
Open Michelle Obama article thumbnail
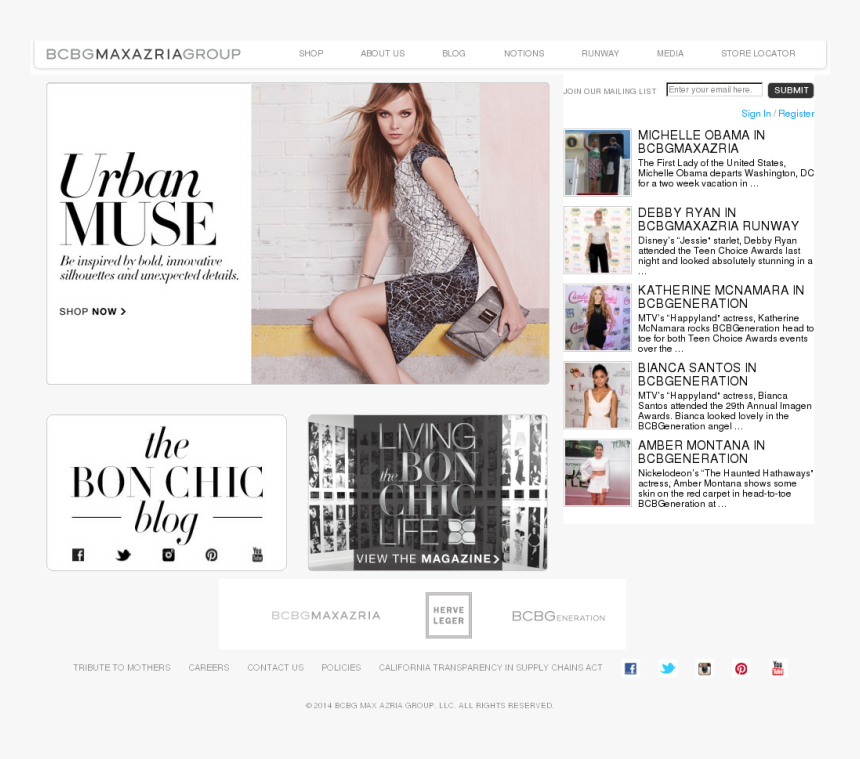598,162
